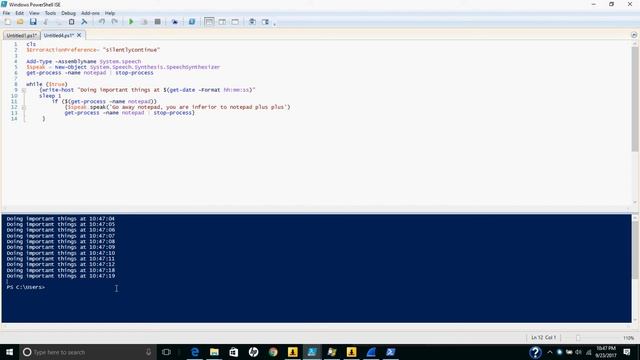The image size is (640, 360).
Task: Open the Action Center notifications icon
Action: [x=627, y=352]
